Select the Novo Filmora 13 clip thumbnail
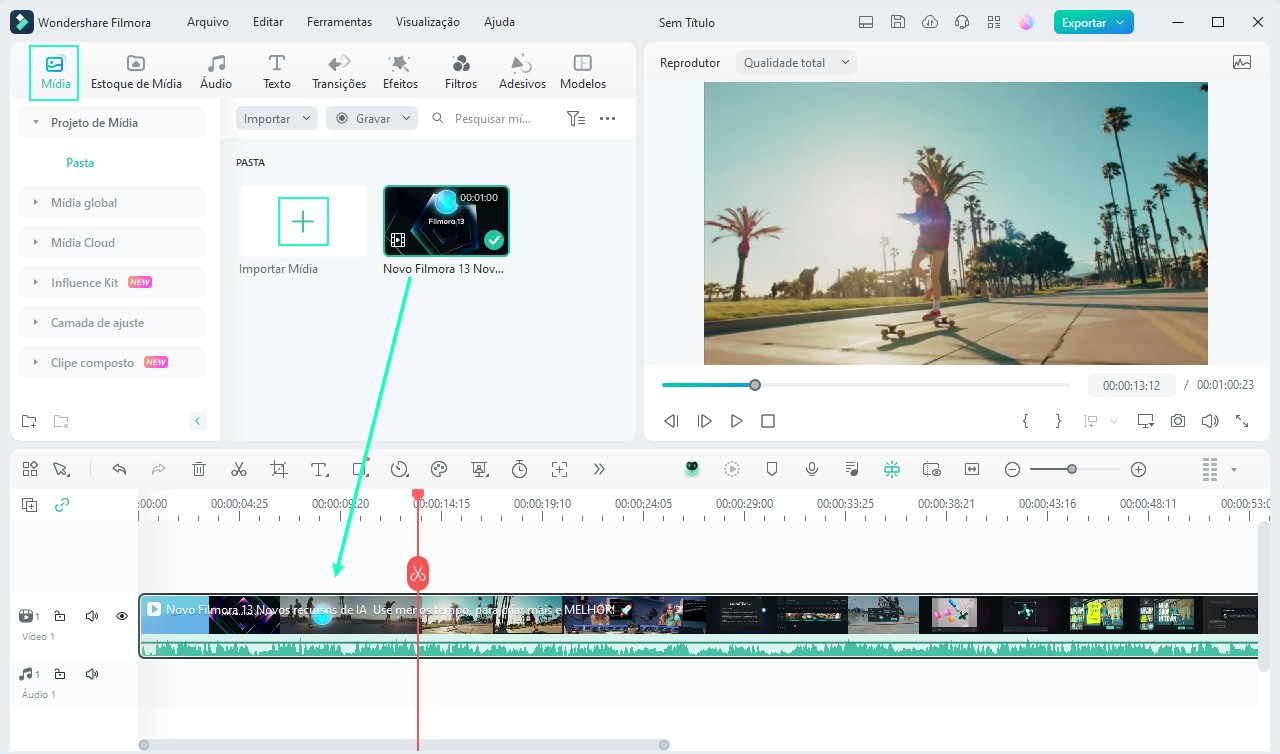1280x754 pixels. 446,221
